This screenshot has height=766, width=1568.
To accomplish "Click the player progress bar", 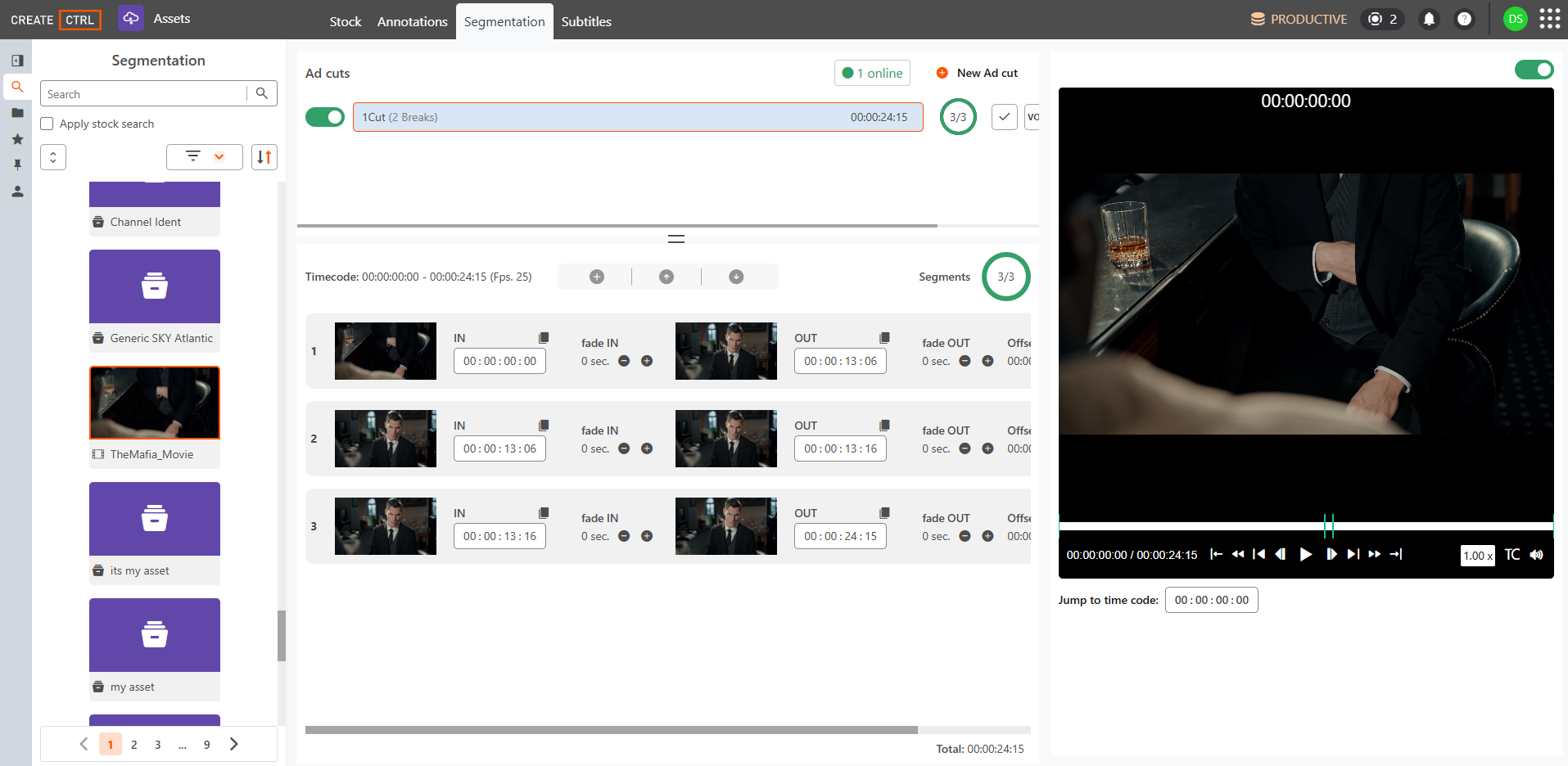I will click(x=1306, y=526).
